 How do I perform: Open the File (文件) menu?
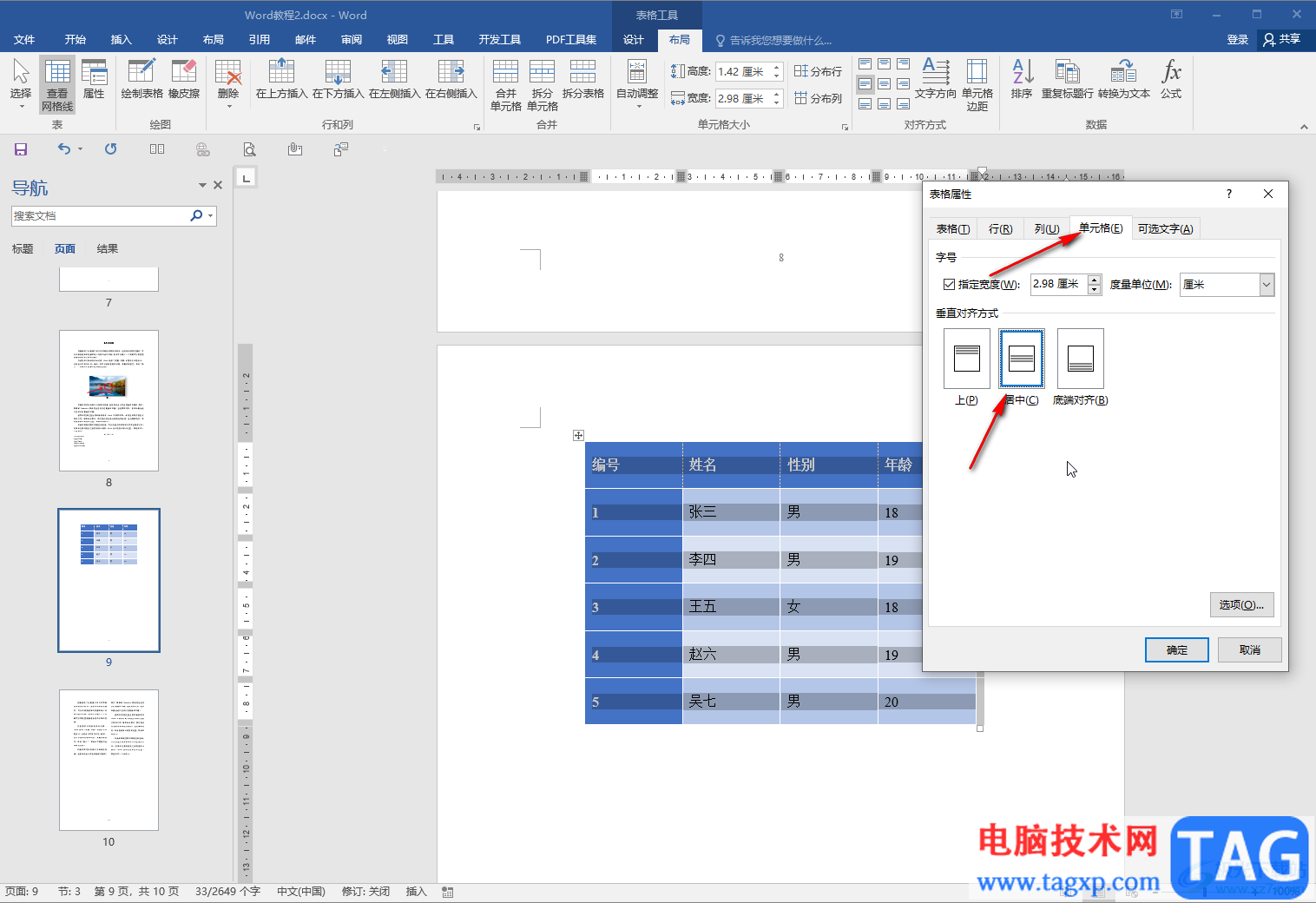pyautogui.click(x=24, y=40)
